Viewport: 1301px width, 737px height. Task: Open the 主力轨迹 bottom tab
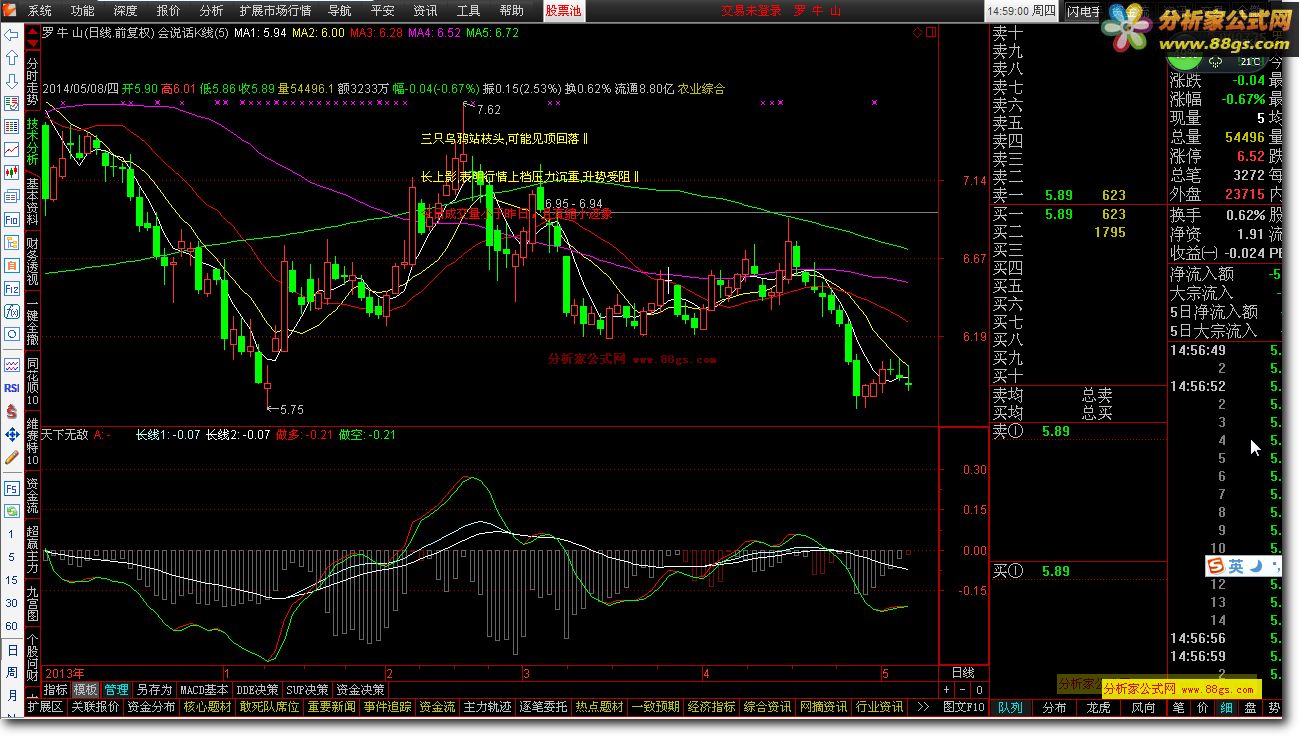487,707
